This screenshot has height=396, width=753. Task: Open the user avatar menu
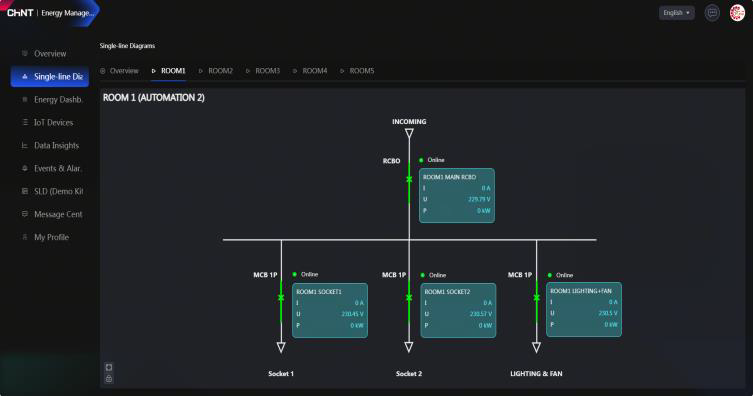click(x=737, y=13)
